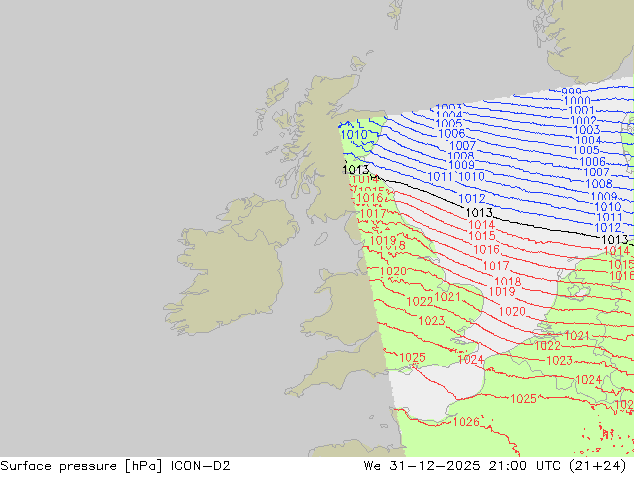Select the blue 1010 label over eastern Scotland
Viewport: 634px width, 490px height.
click(354, 135)
